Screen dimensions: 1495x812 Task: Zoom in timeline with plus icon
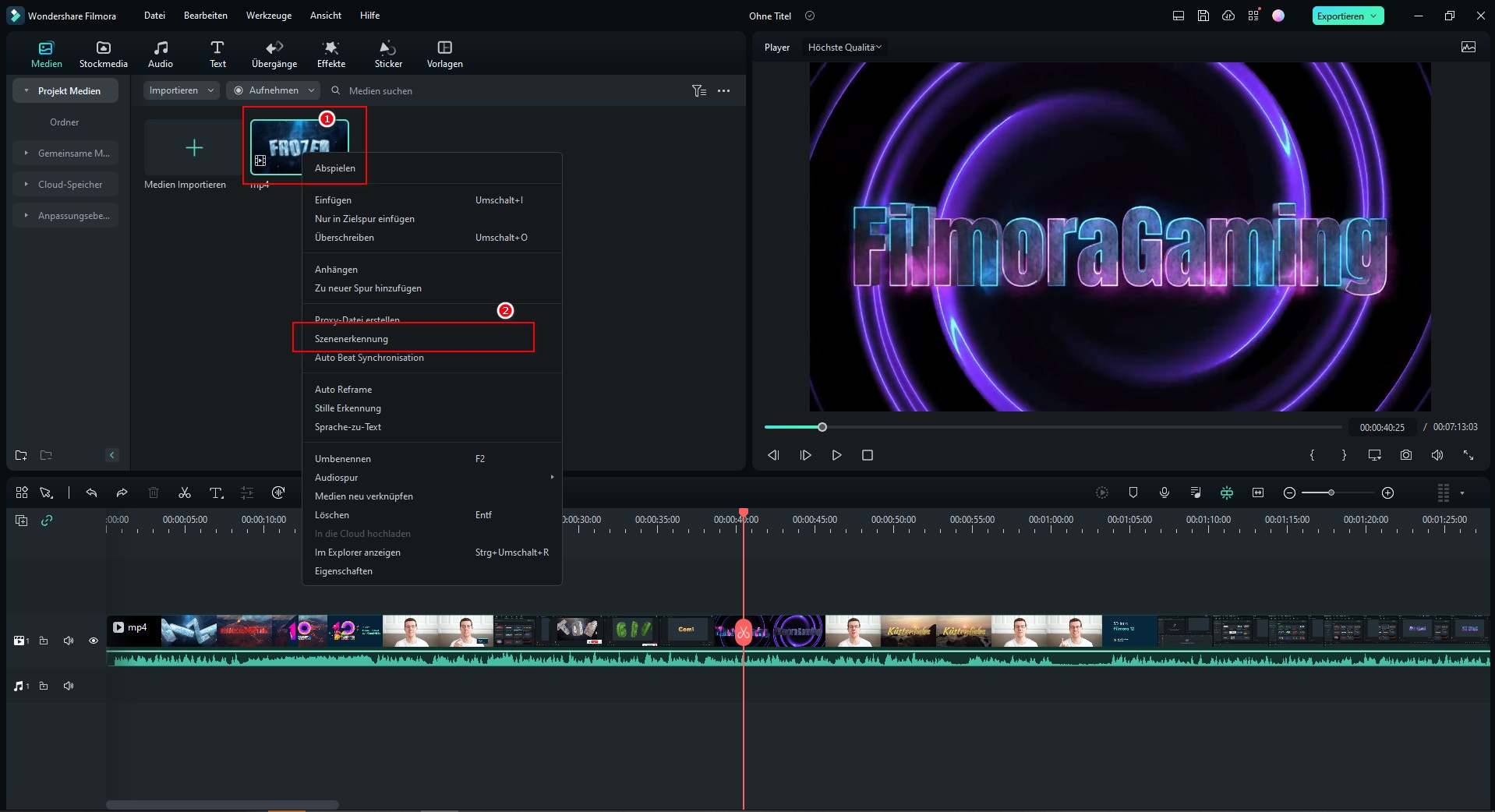pyautogui.click(x=1388, y=492)
